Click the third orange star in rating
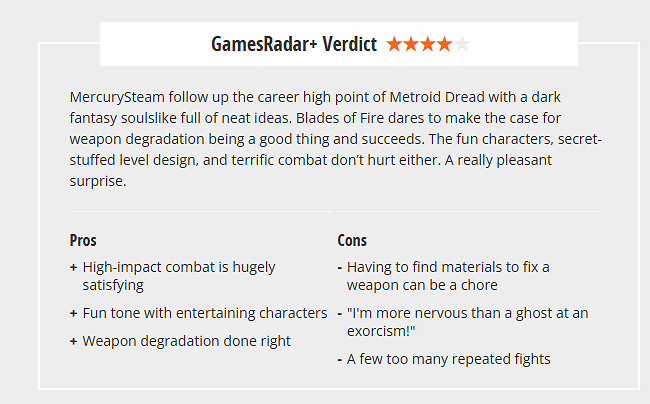This screenshot has height=404, width=650. coord(428,44)
